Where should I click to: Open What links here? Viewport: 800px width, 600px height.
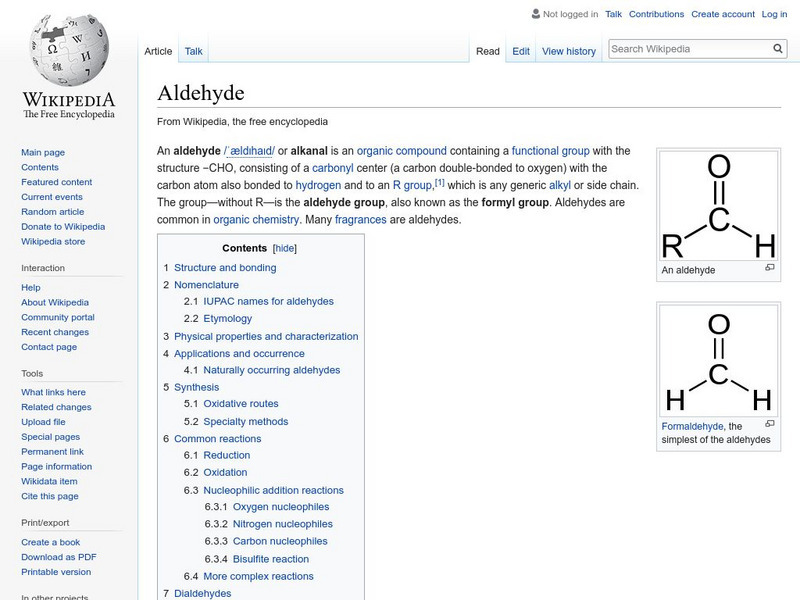coord(53,392)
